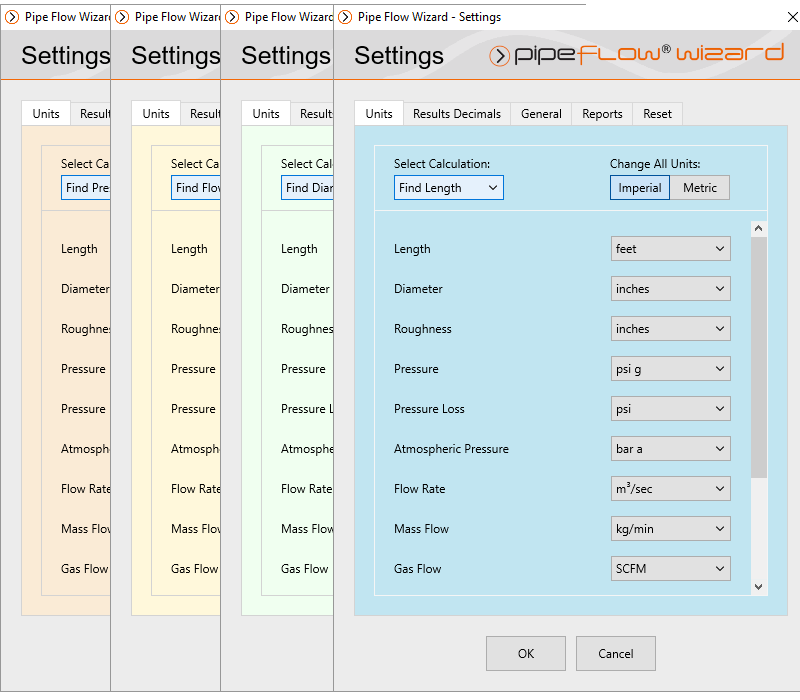Open the Roughness units dropdown

670,329
